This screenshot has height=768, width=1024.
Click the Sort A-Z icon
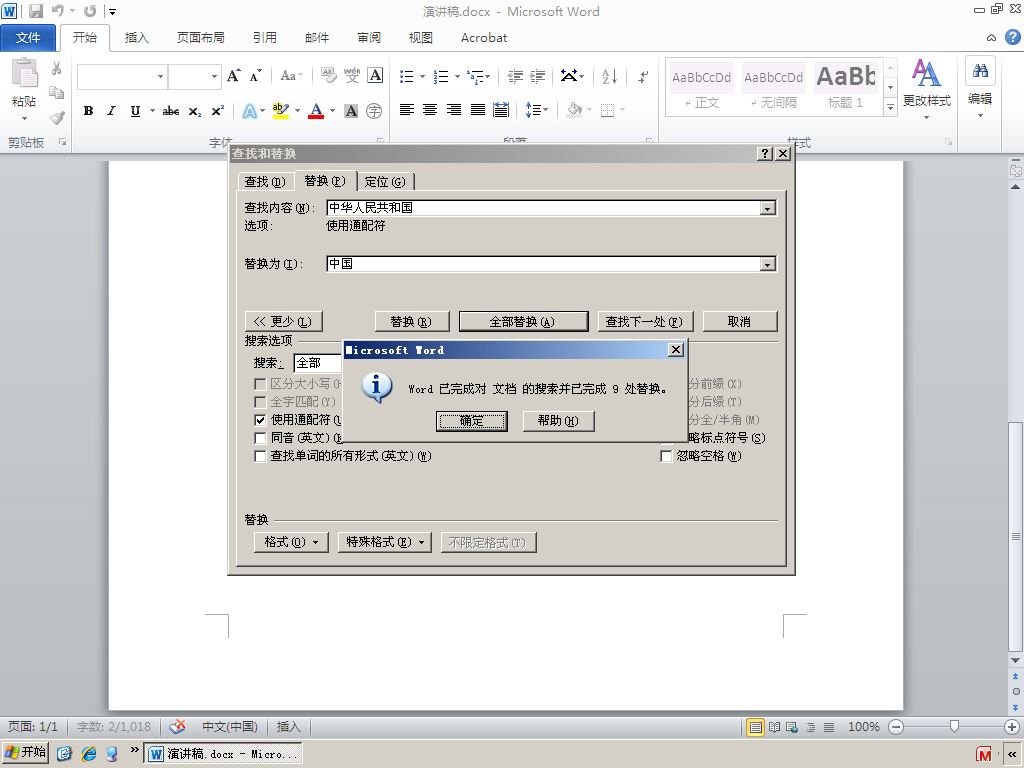pyautogui.click(x=609, y=76)
